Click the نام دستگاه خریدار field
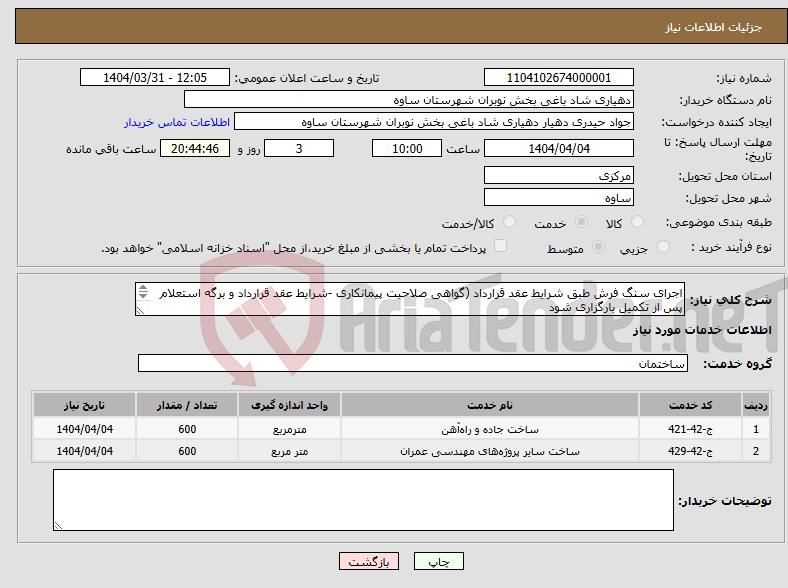The image size is (788, 588). [x=409, y=100]
